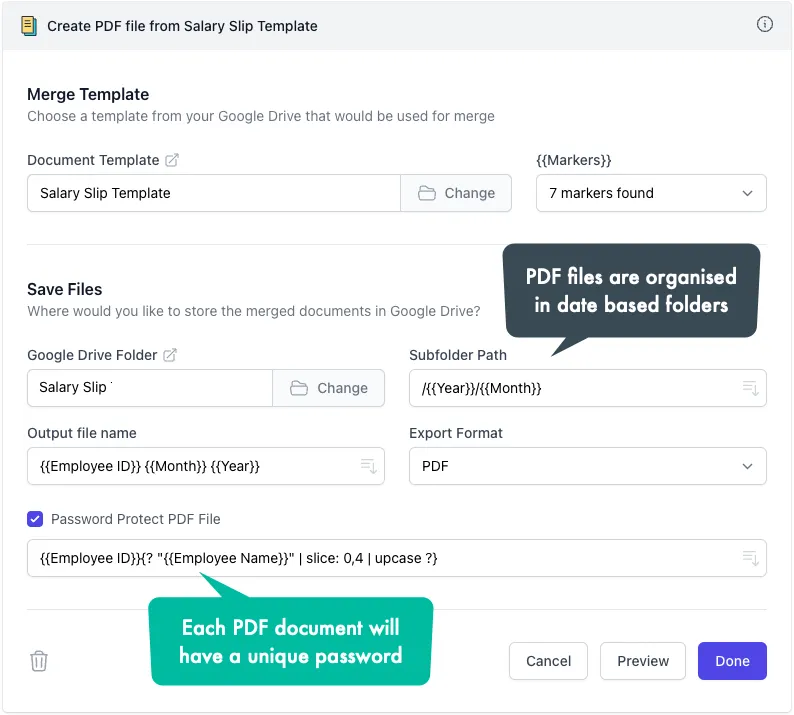Change the Salary Slip Drive folder
Screen dimensions: 794x715
329,388
